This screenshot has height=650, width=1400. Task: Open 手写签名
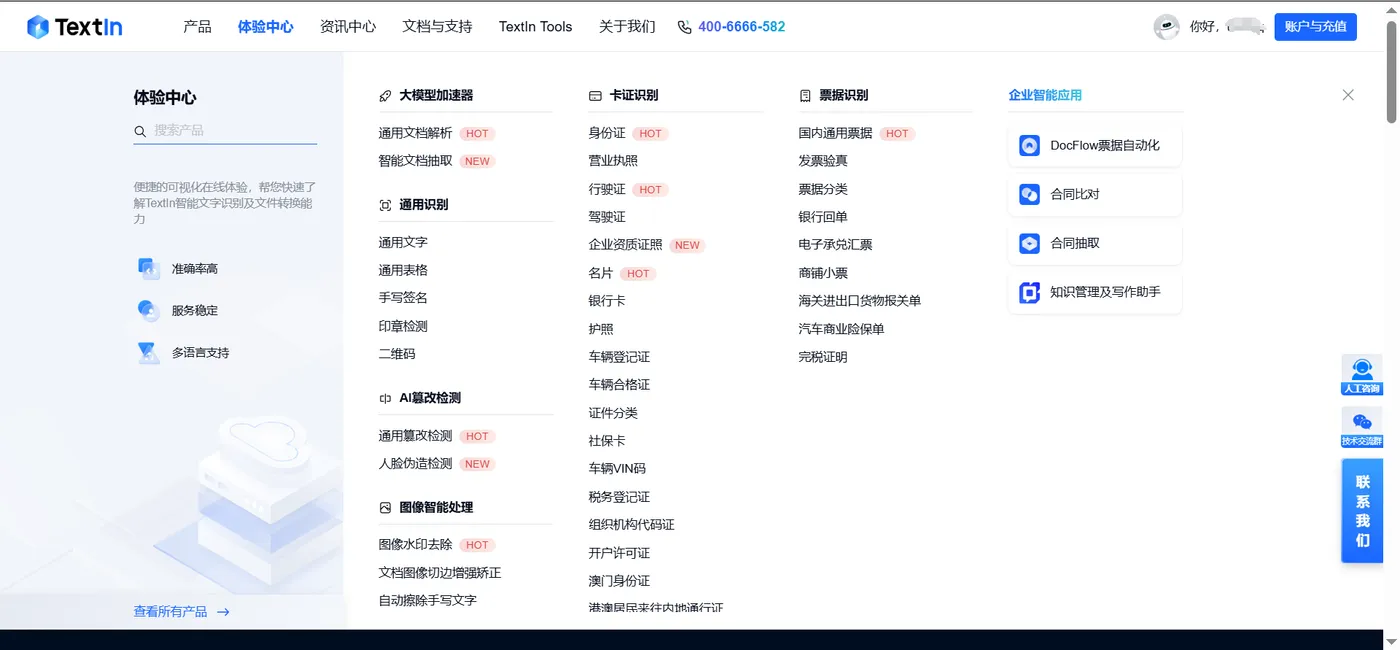coord(403,298)
